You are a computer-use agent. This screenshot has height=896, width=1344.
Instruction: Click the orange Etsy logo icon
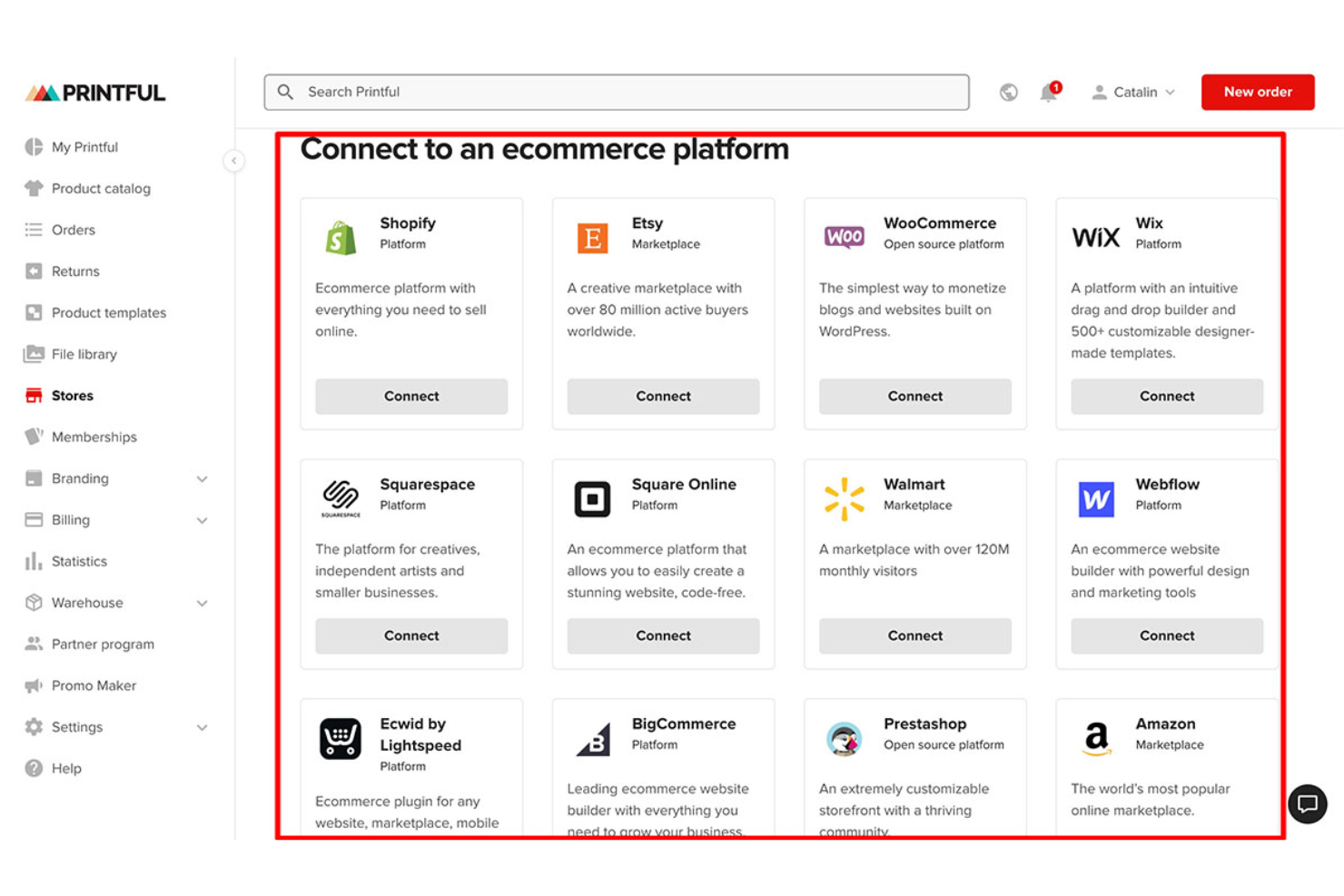(x=591, y=237)
